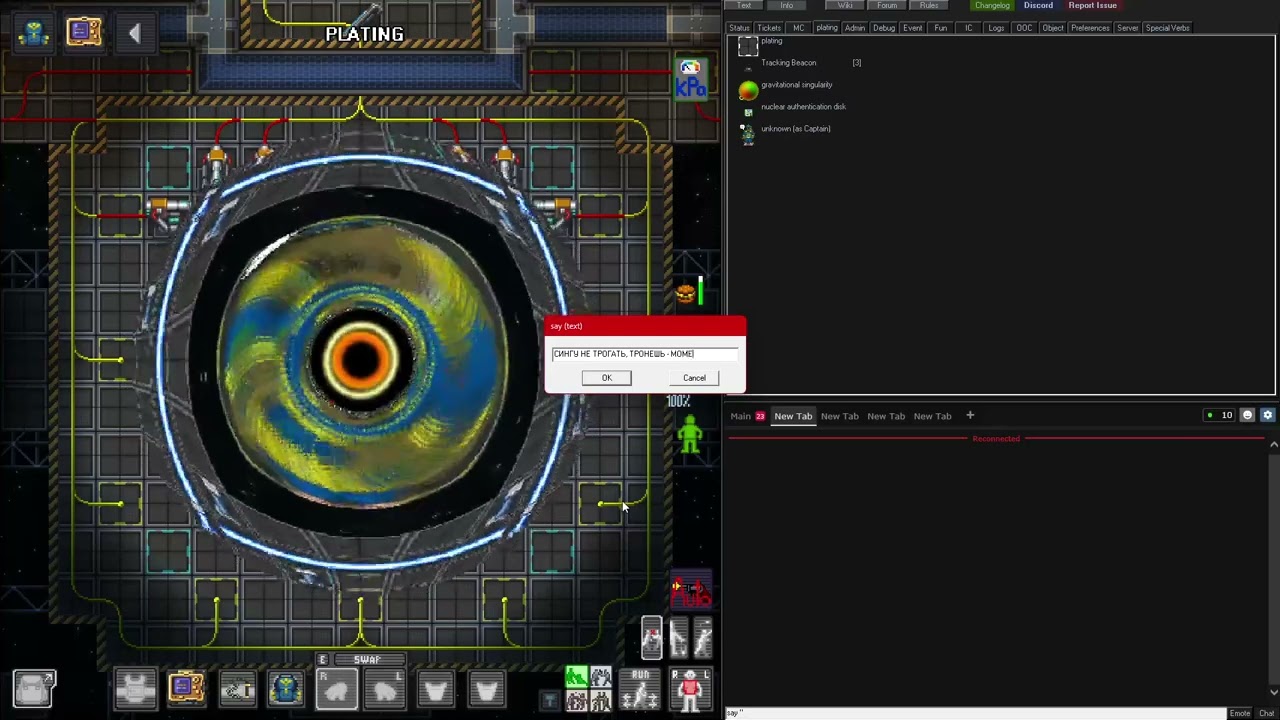Open the Logs tab
The image size is (1280, 720).
[996, 28]
